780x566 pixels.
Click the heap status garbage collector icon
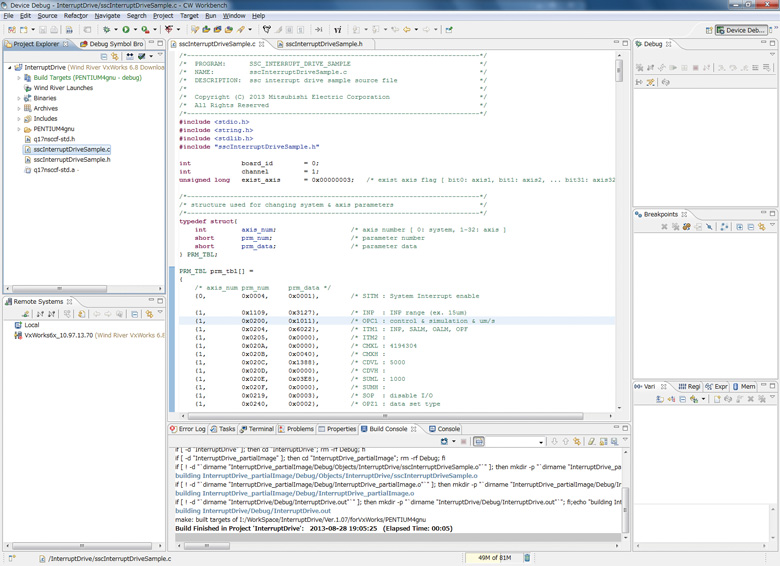point(527,558)
